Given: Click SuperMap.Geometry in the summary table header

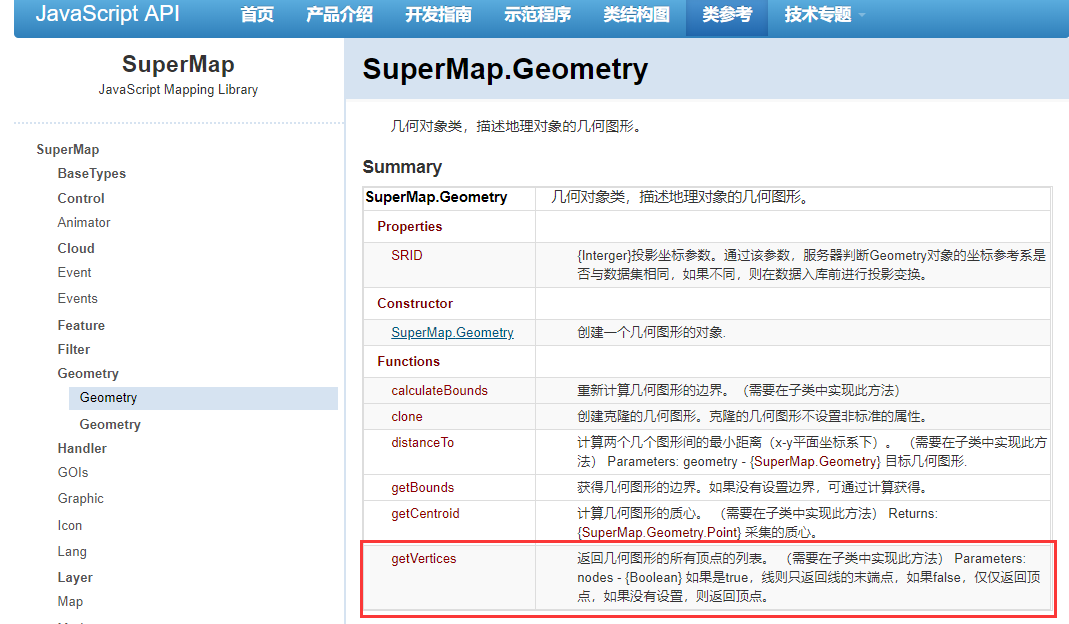Looking at the screenshot, I should (436, 197).
